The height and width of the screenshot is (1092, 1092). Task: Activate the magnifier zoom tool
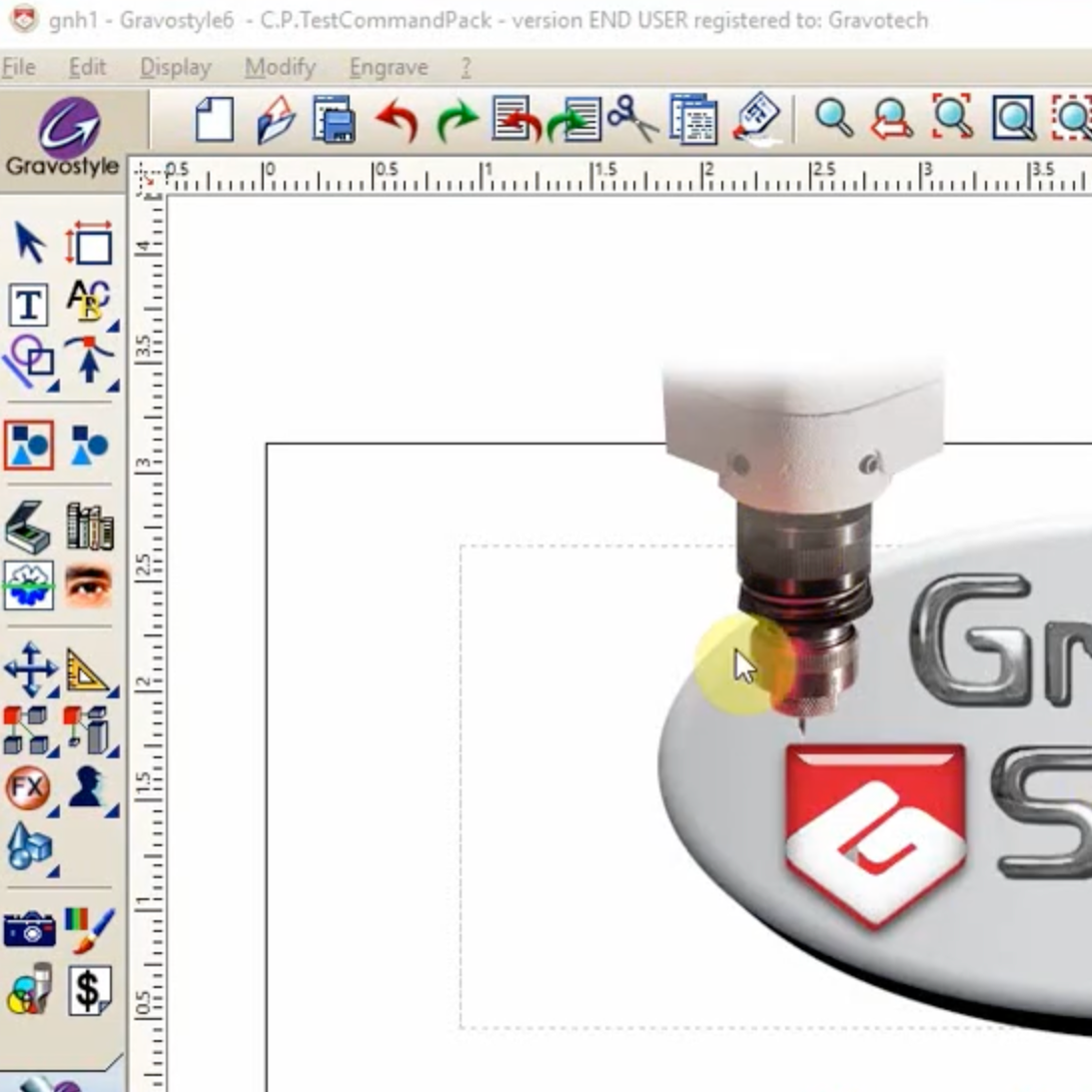pos(833,119)
